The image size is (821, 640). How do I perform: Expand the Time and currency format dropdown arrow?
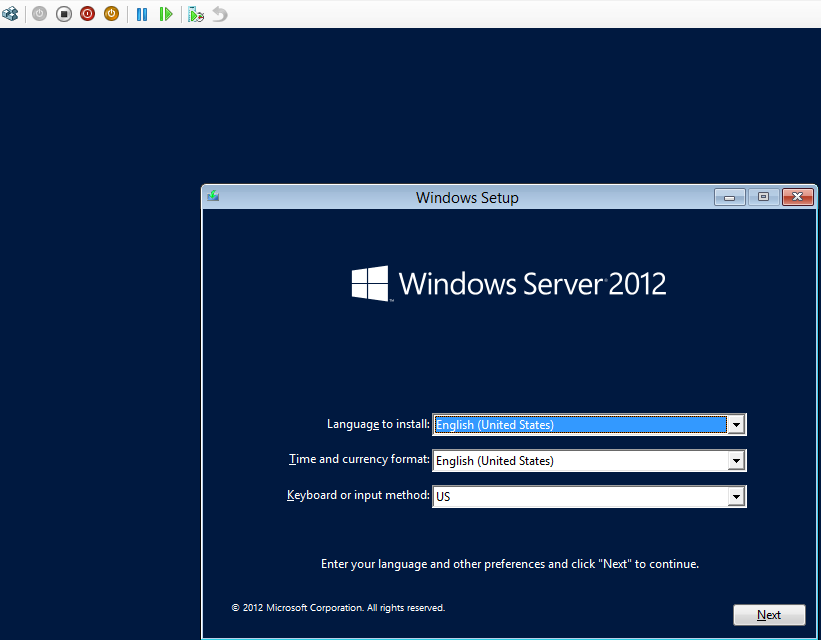[x=736, y=461]
